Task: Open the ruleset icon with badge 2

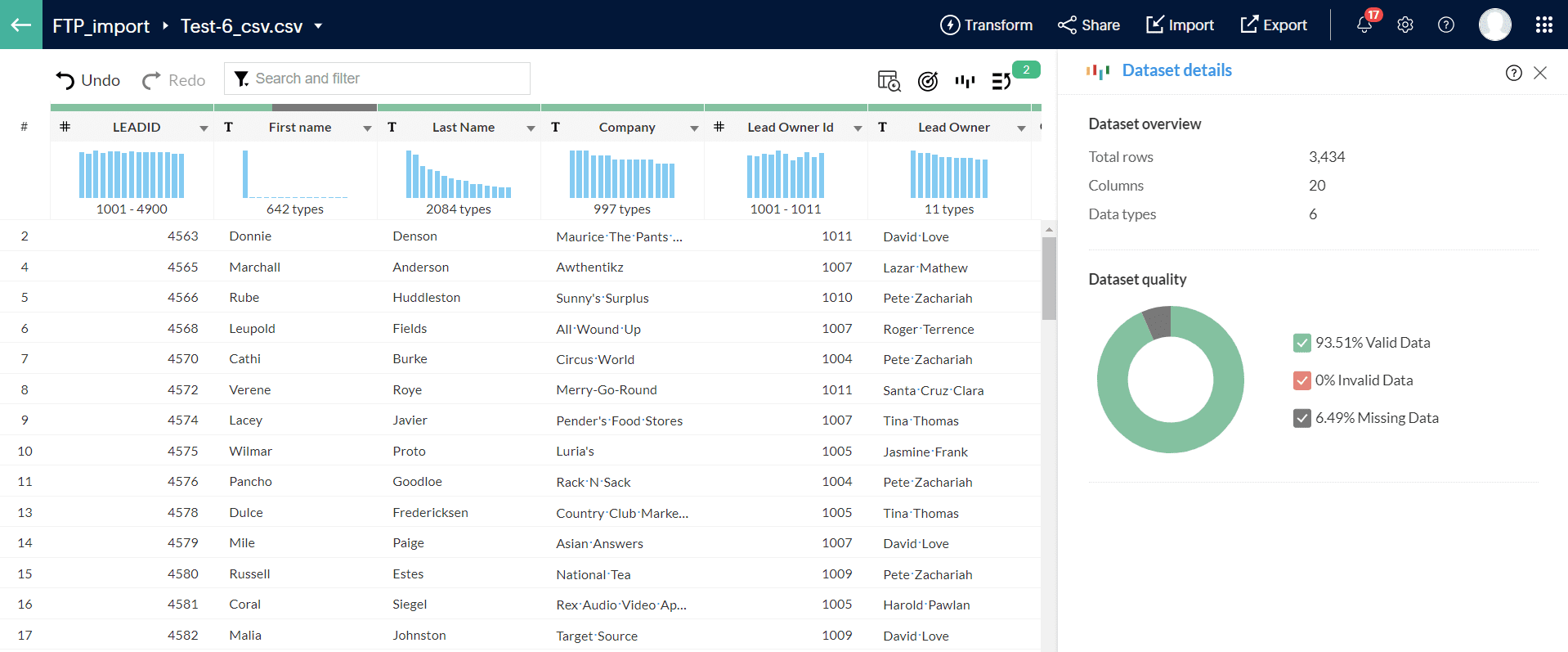Action: 1002,81
